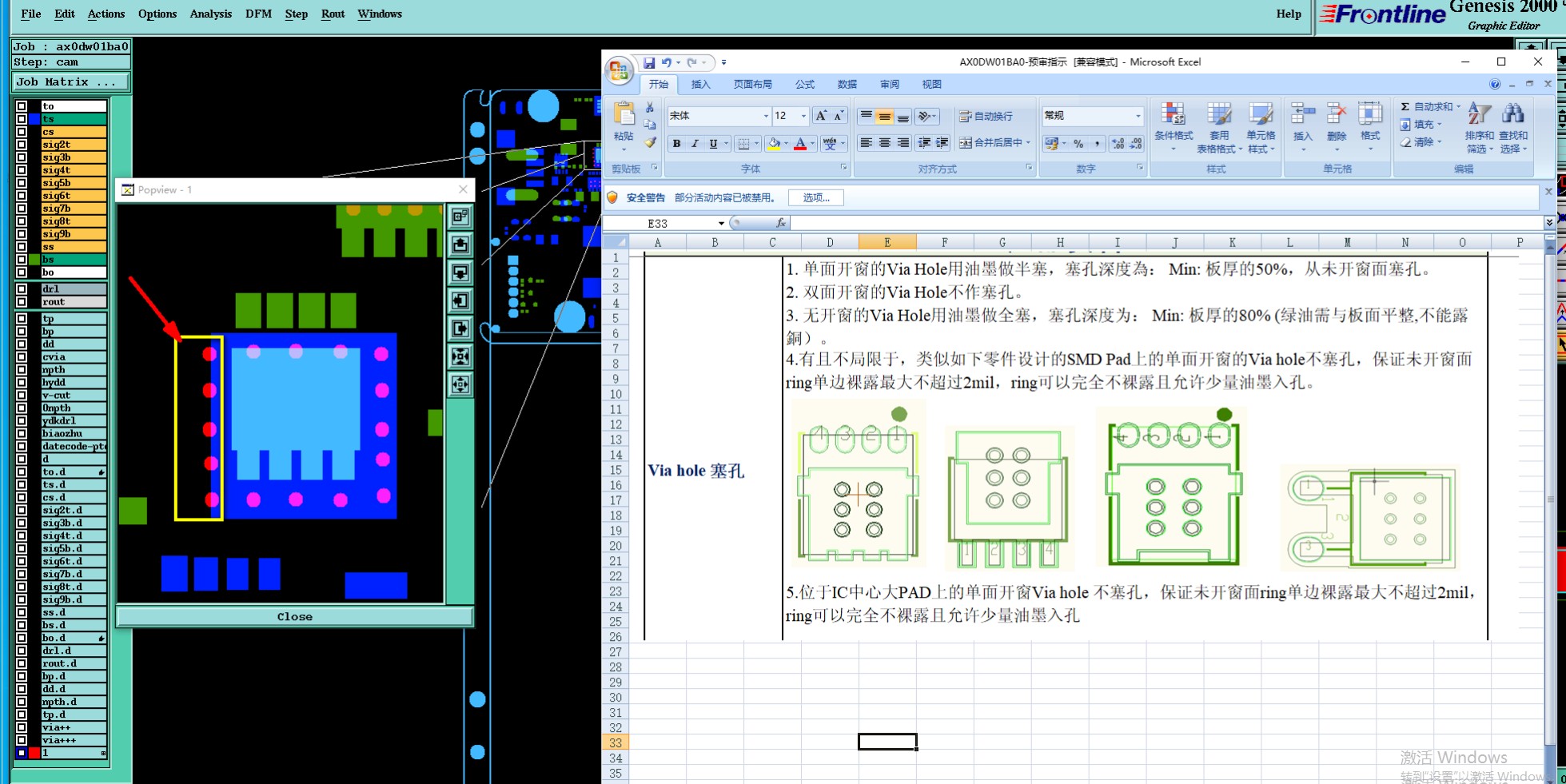1566x784 pixels.
Task: Align cell text right
Action: click(x=903, y=143)
